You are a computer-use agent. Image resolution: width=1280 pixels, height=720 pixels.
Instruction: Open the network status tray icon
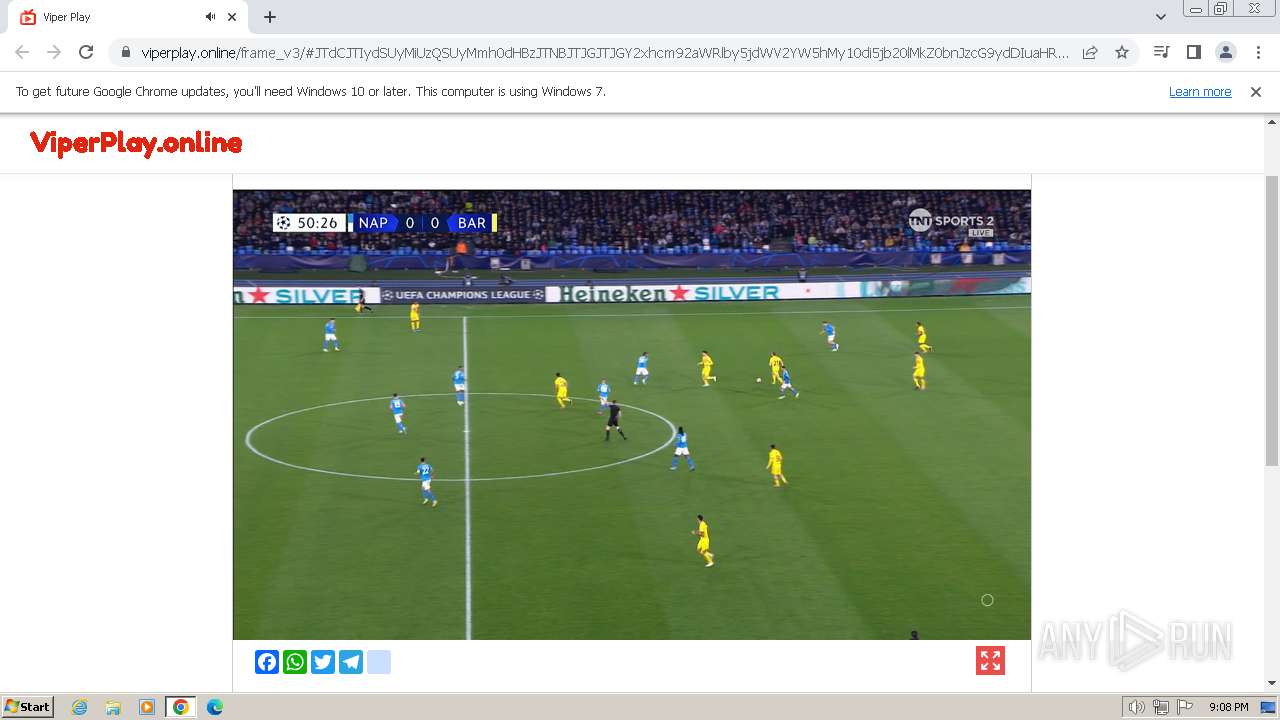point(1161,707)
